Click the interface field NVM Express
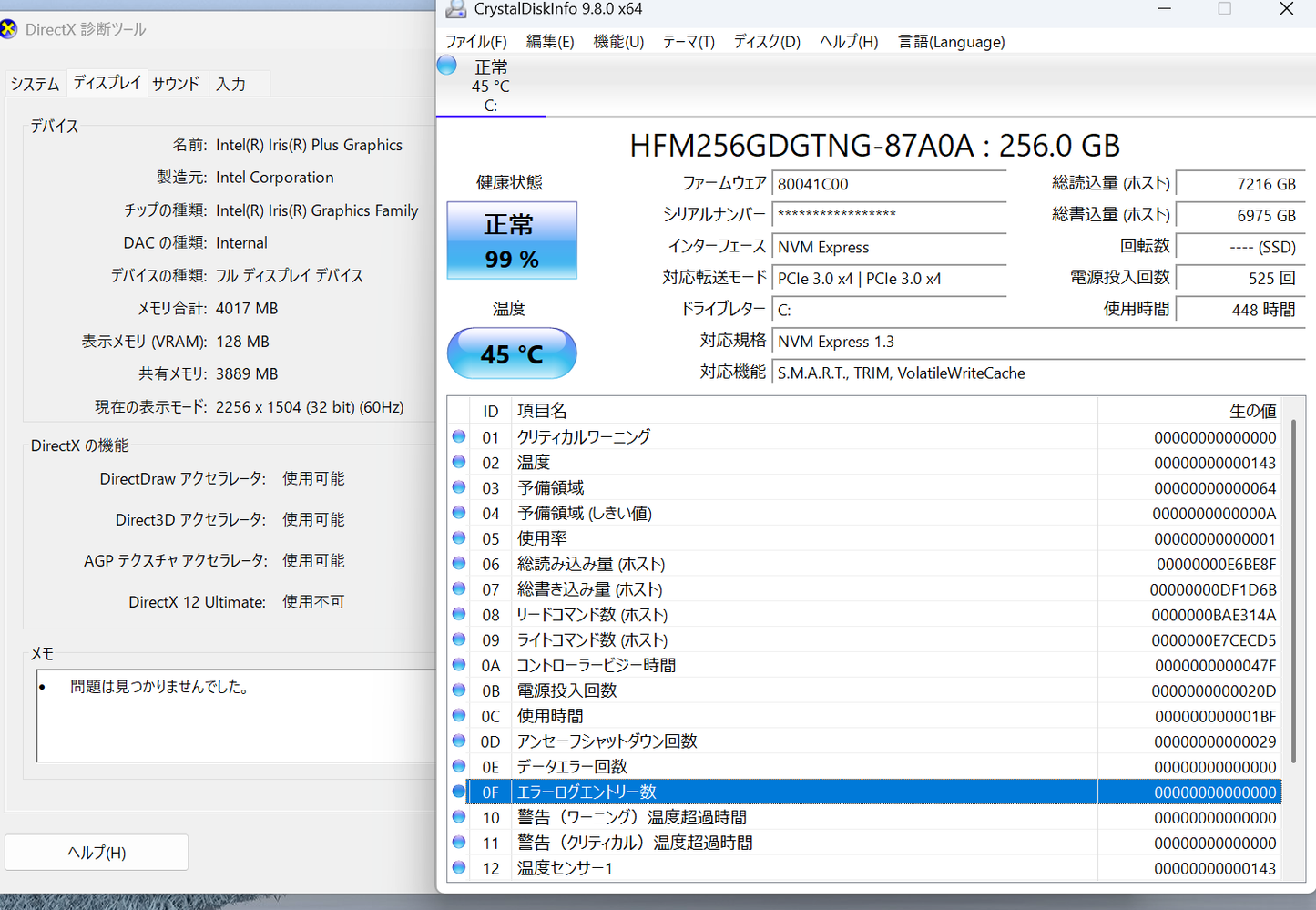Screen dimensions: 1316x910 (889, 247)
